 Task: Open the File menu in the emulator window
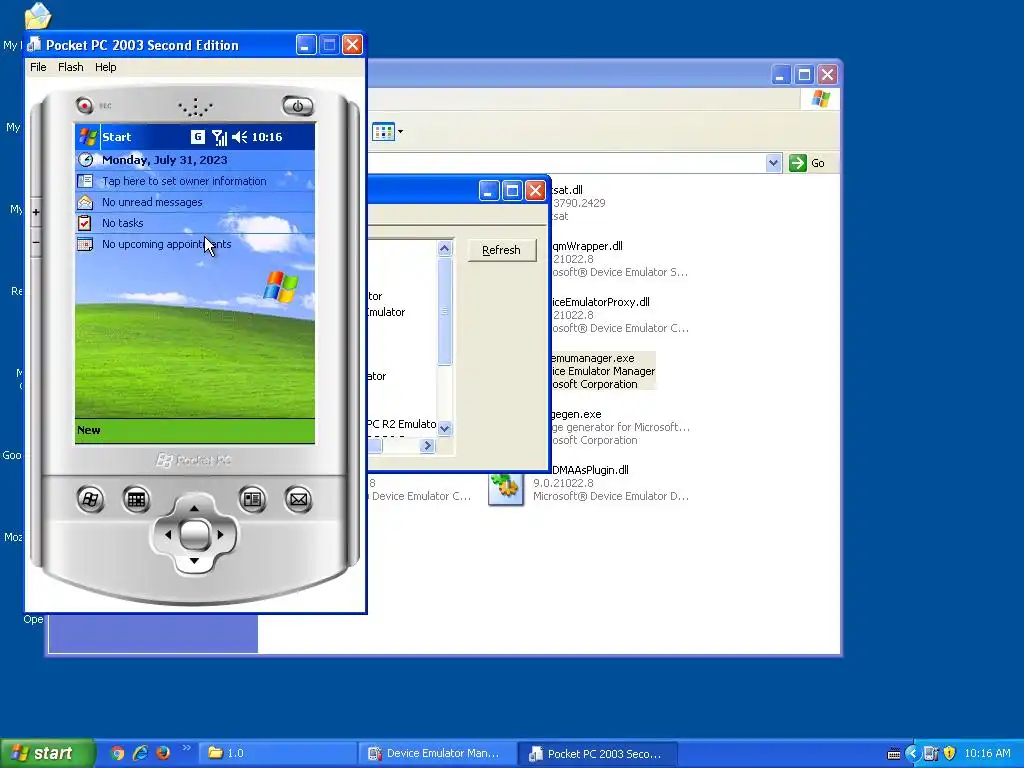[38, 67]
